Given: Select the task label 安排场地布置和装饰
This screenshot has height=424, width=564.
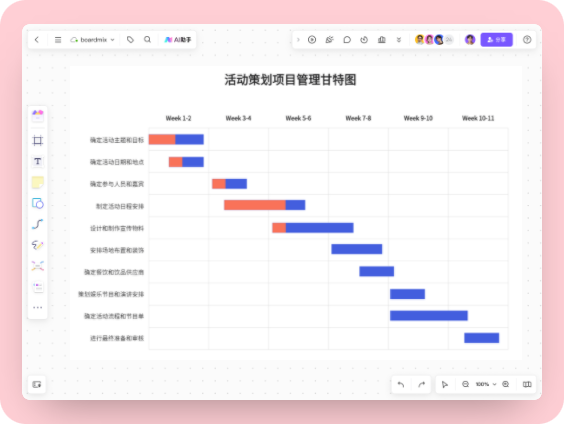Looking at the screenshot, I should [117, 250].
